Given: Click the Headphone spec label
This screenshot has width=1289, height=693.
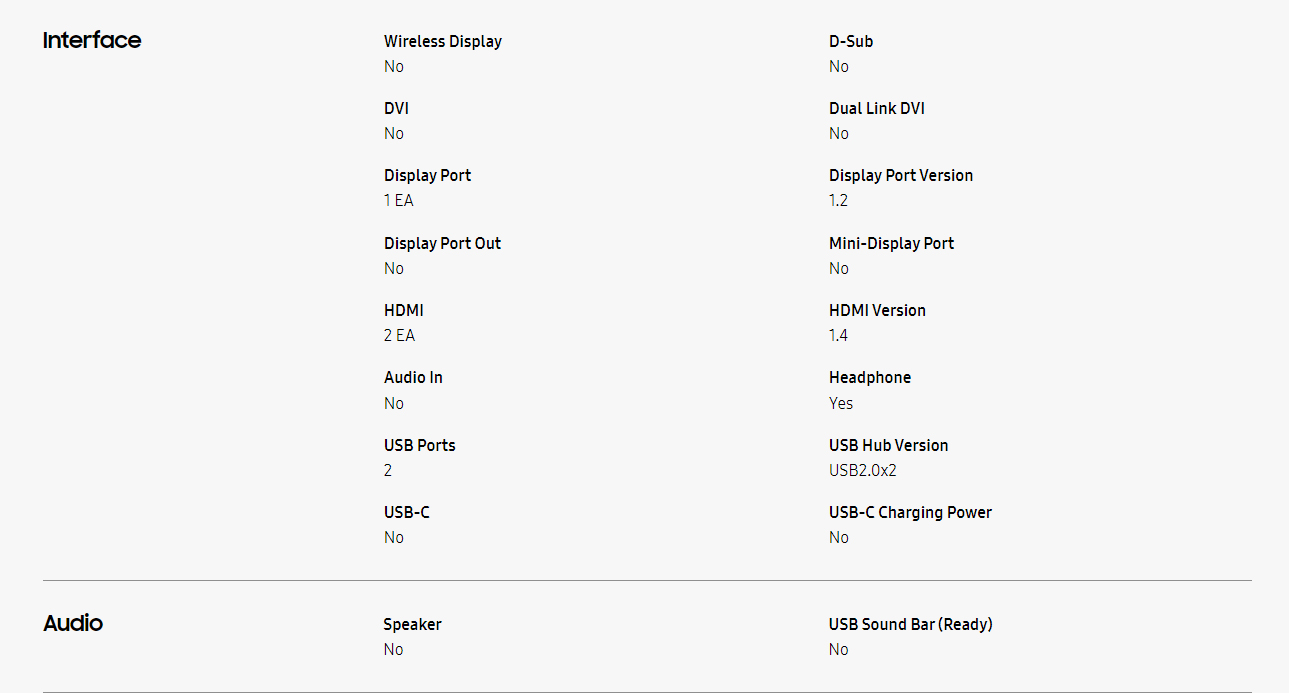Looking at the screenshot, I should tap(870, 377).
